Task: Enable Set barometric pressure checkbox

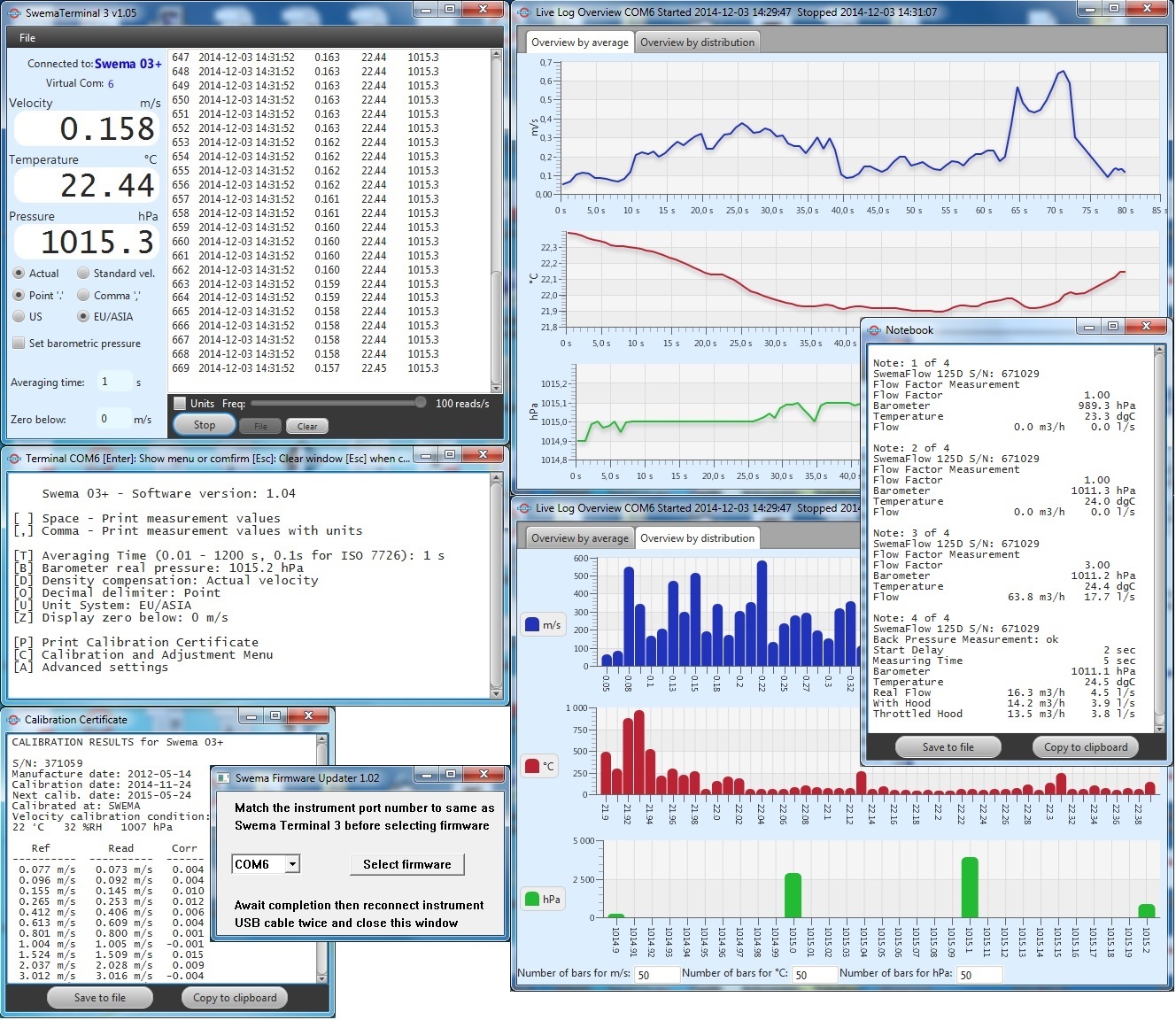Action: coord(19,343)
